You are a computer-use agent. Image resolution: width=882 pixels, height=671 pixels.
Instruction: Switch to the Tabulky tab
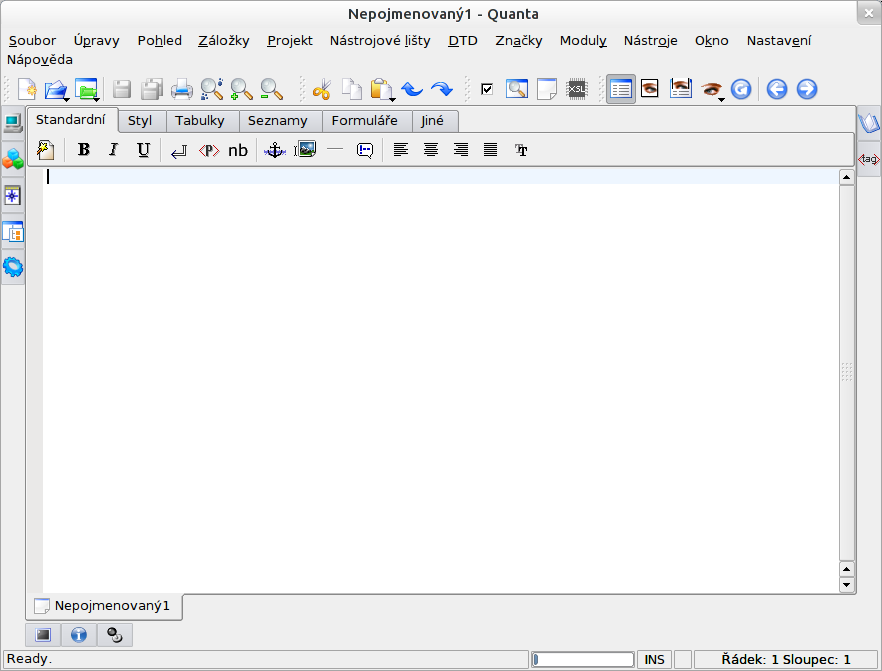coord(200,121)
